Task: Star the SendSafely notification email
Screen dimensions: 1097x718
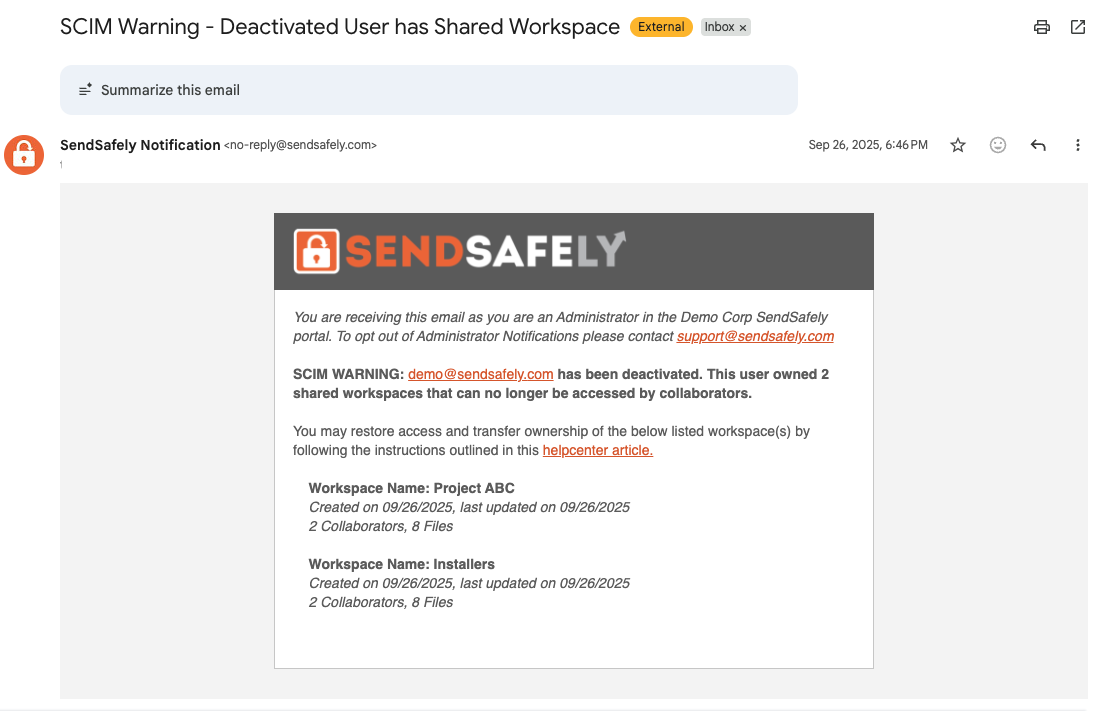Action: pos(958,145)
